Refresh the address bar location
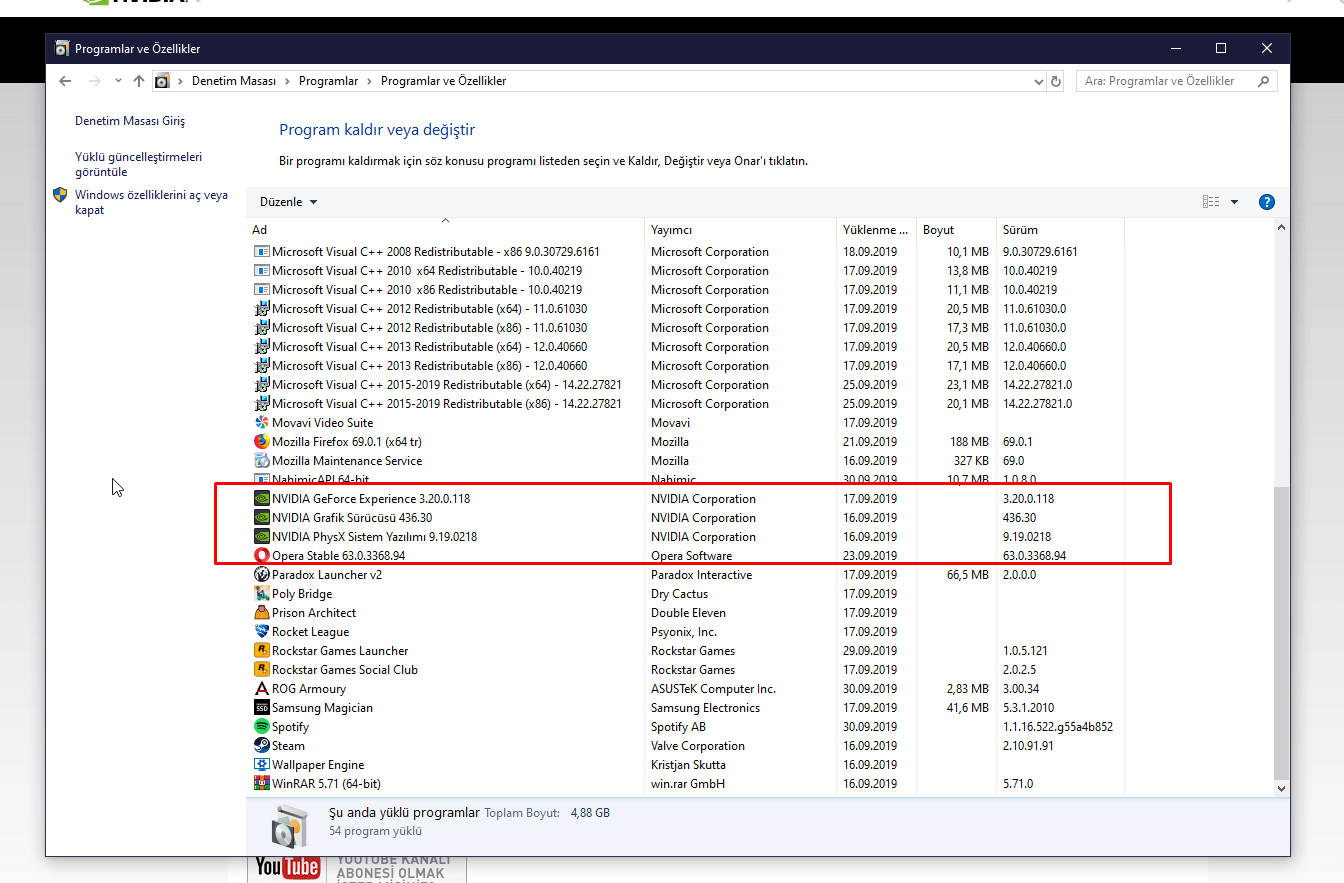Screen dimensions: 1344x883 [1056, 81]
